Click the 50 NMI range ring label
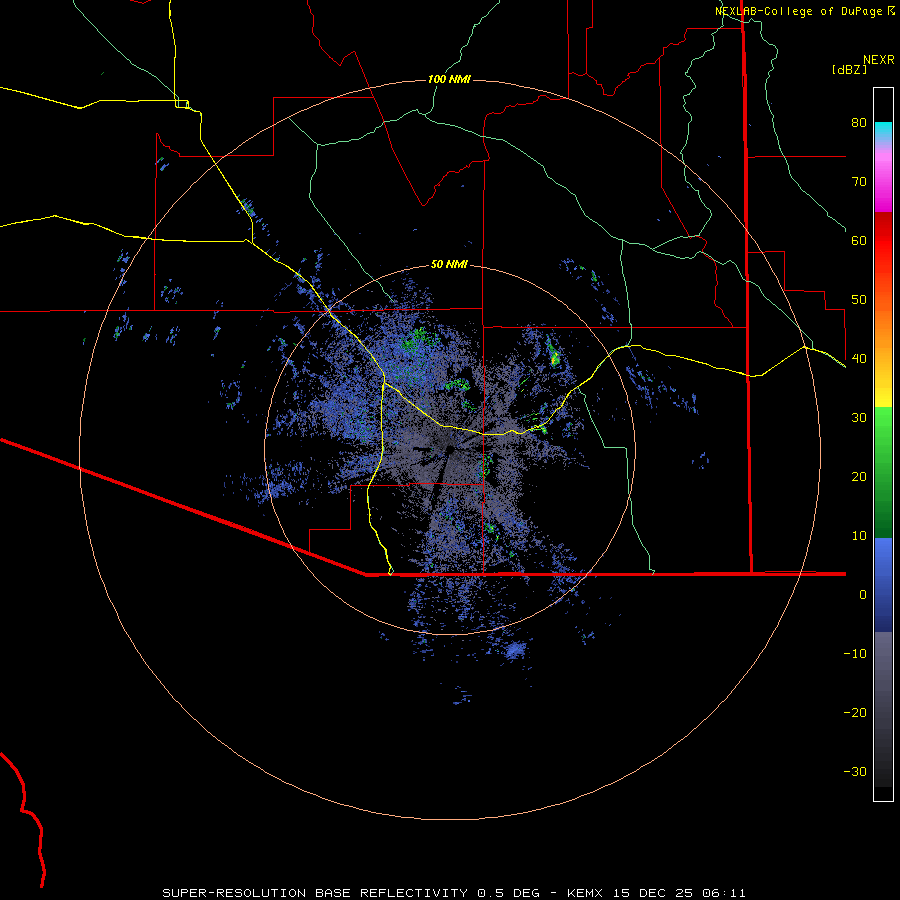Image resolution: width=900 pixels, height=900 pixels. point(449,265)
